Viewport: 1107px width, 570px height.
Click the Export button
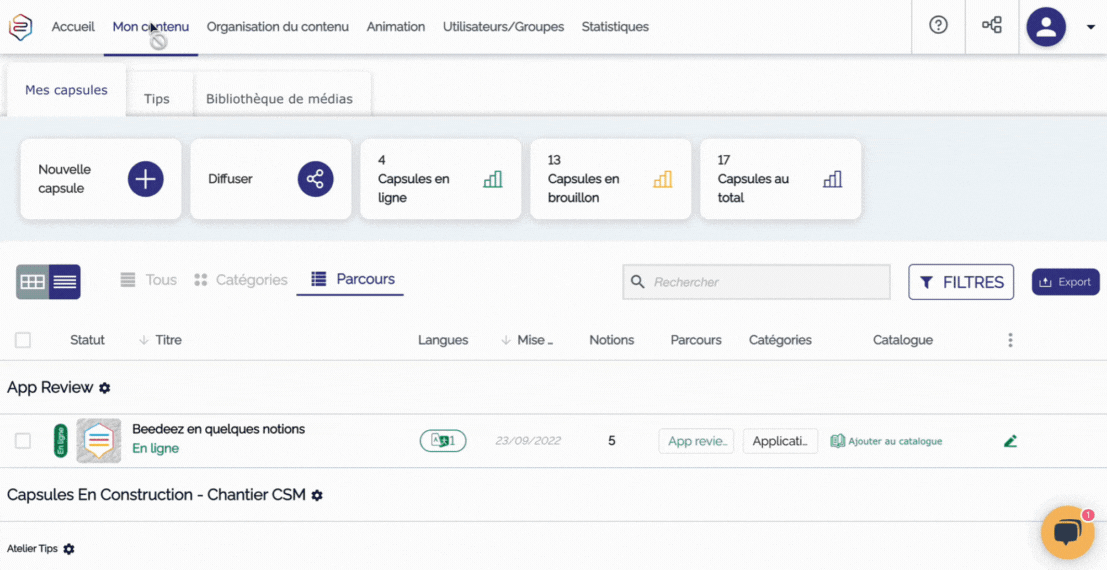[1065, 282]
